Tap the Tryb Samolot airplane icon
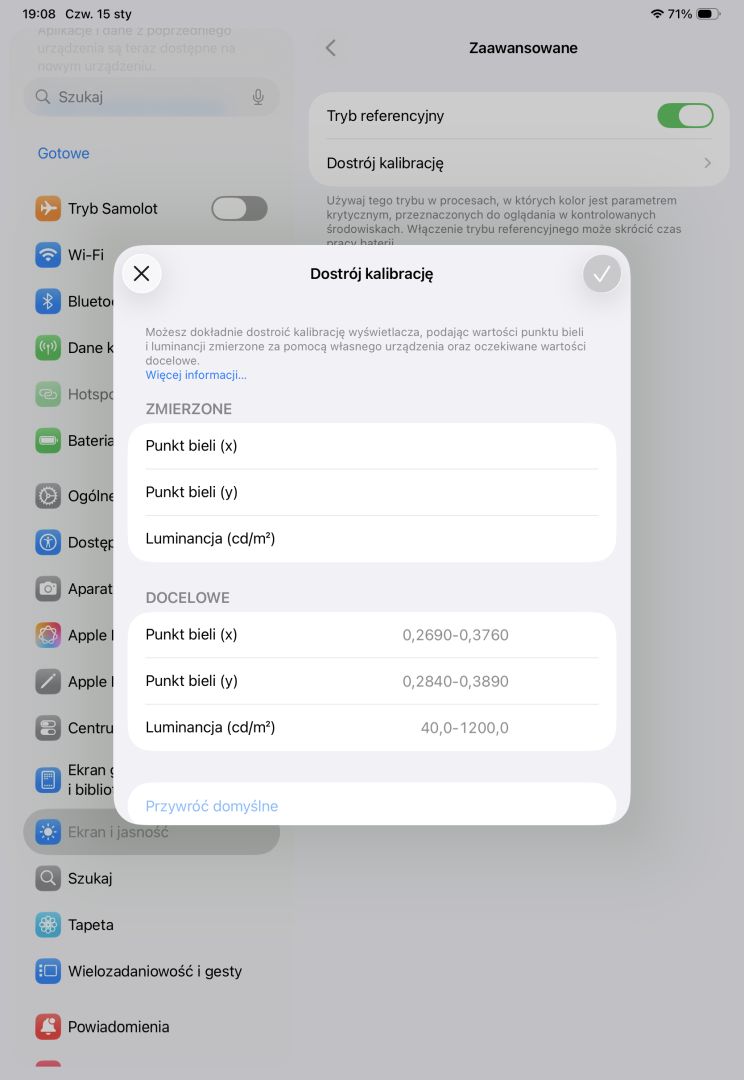Image resolution: width=744 pixels, height=1080 pixels. 48,208
